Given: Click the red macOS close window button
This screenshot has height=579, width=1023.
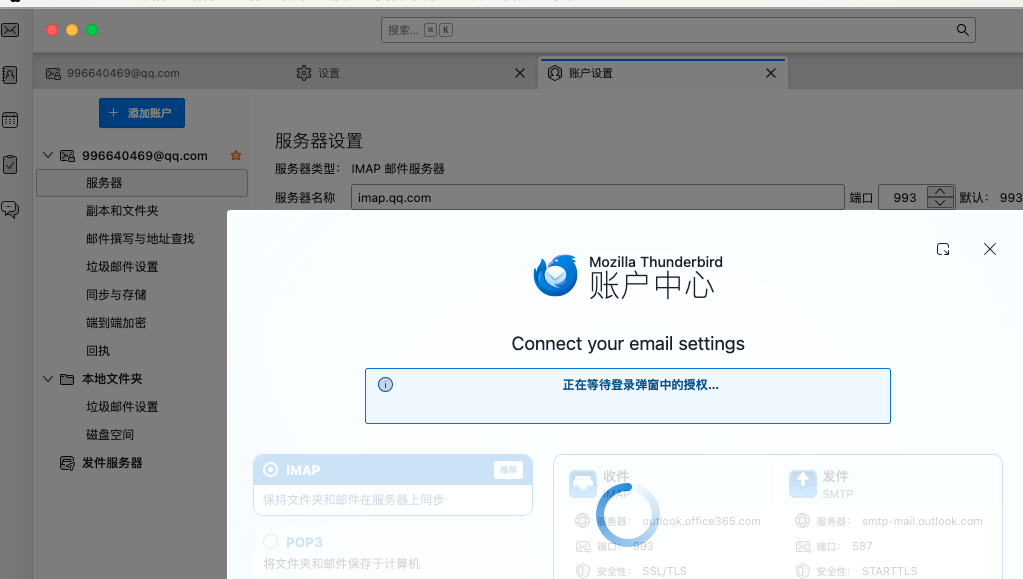Looking at the screenshot, I should tap(52, 30).
